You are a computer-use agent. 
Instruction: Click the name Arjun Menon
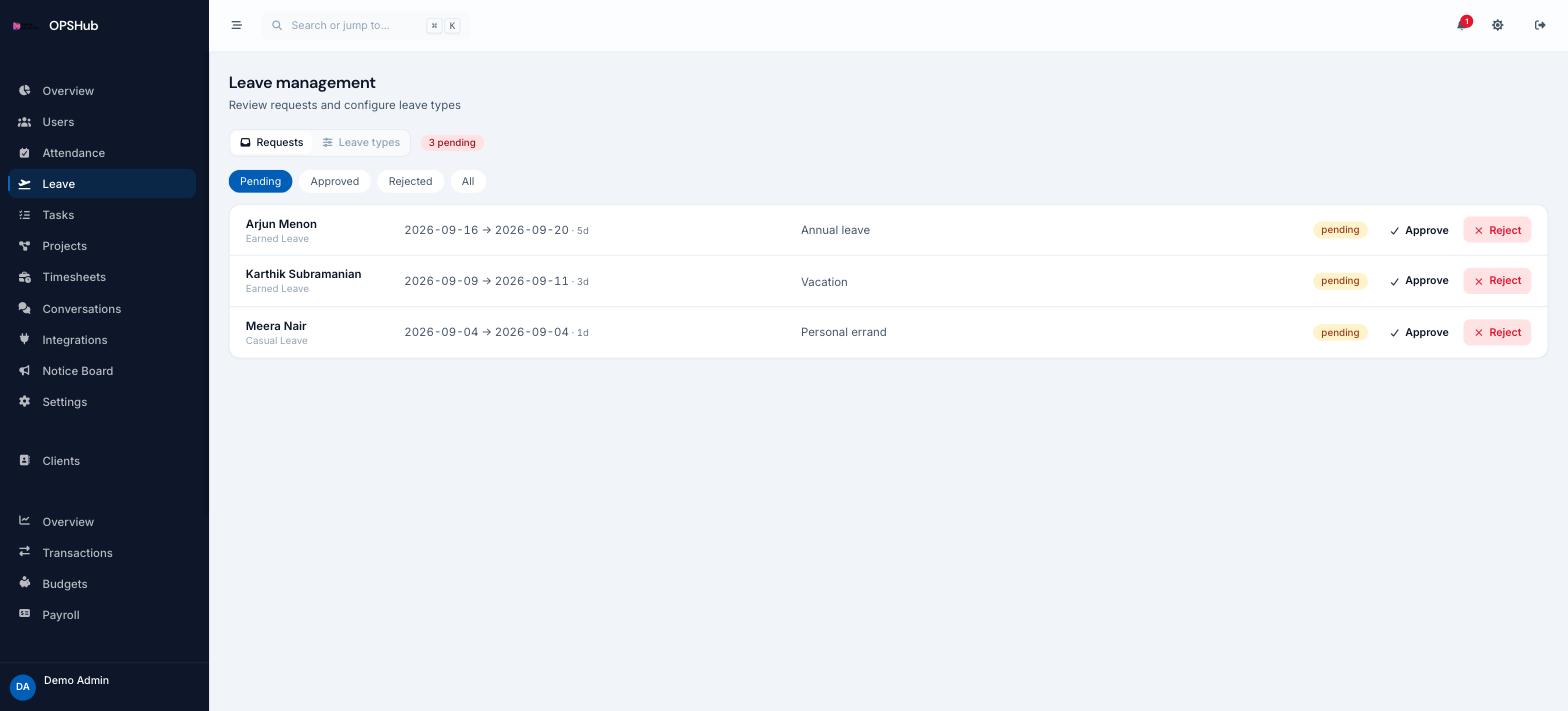click(x=281, y=224)
